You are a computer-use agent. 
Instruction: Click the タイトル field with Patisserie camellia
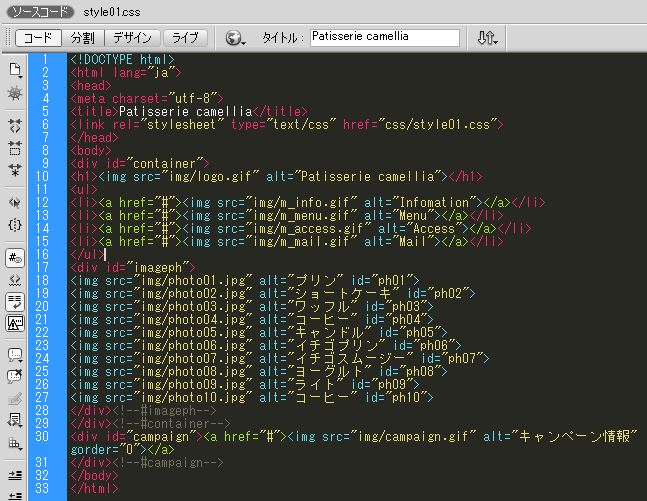(x=385, y=37)
